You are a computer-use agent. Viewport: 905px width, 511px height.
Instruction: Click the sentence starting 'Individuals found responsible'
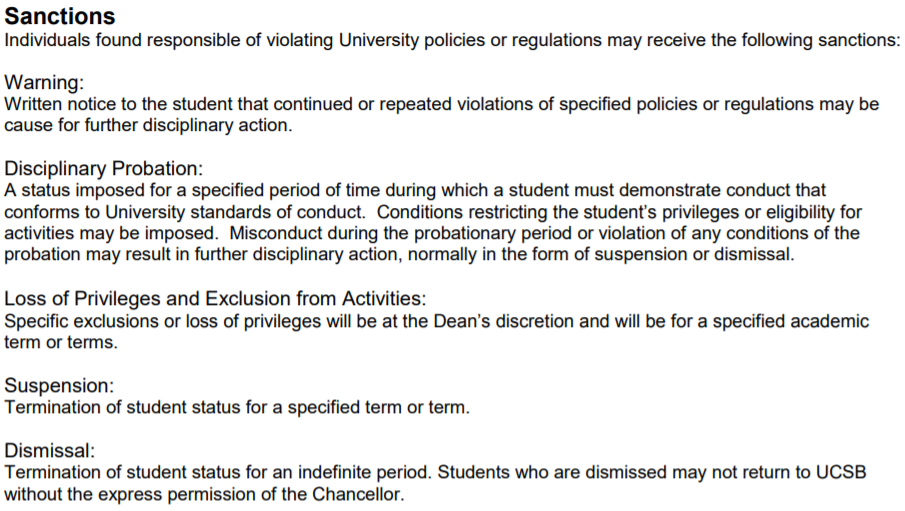452,41
